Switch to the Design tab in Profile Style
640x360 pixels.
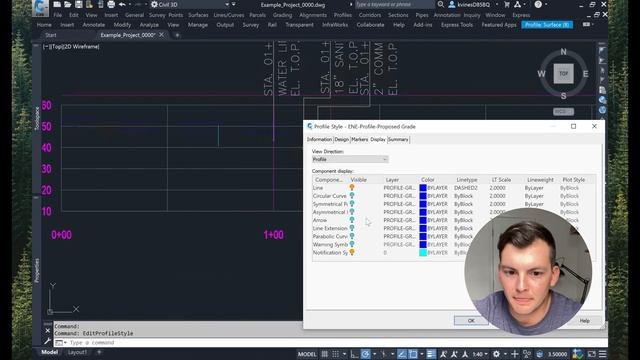tap(342, 140)
